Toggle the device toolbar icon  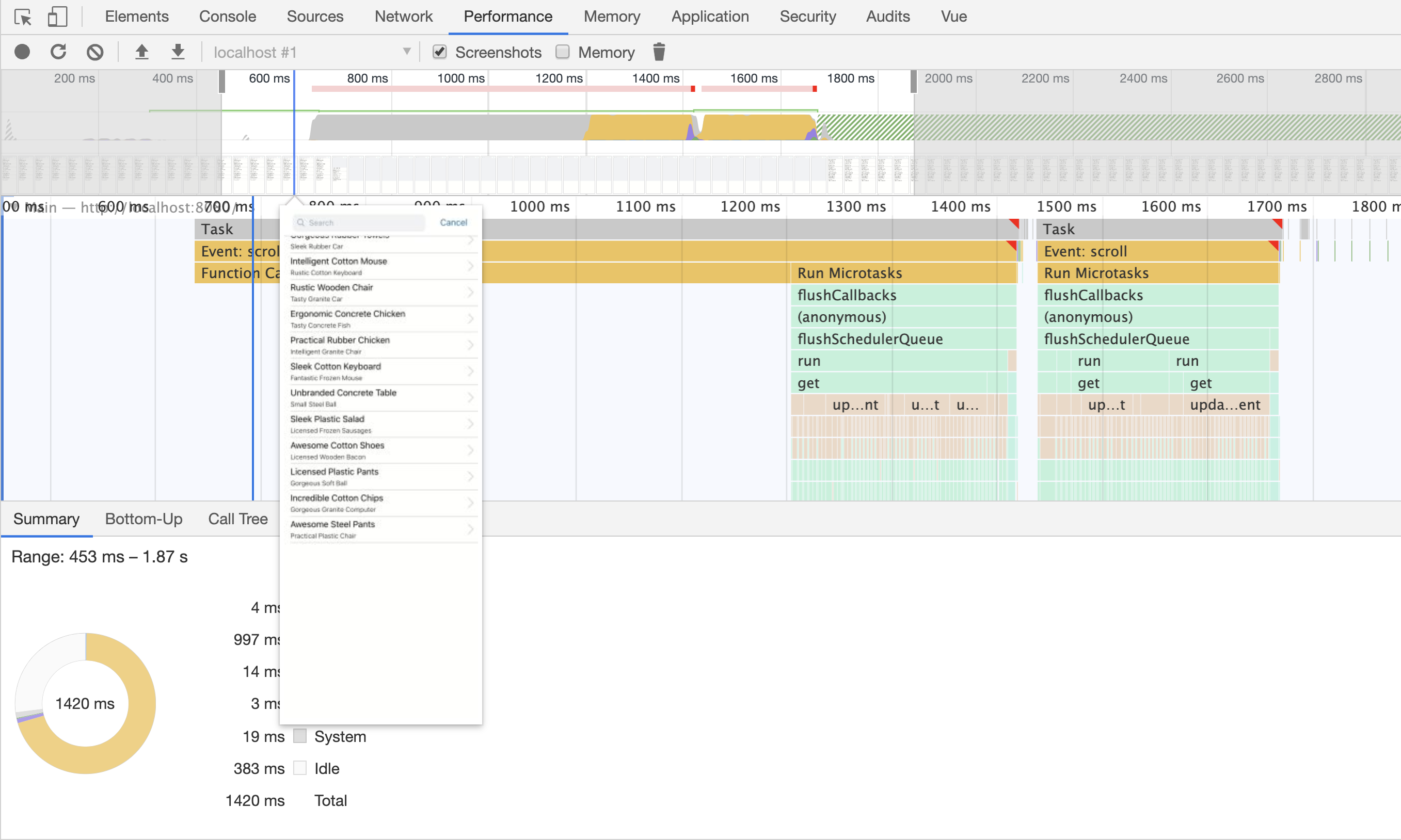pyautogui.click(x=57, y=17)
